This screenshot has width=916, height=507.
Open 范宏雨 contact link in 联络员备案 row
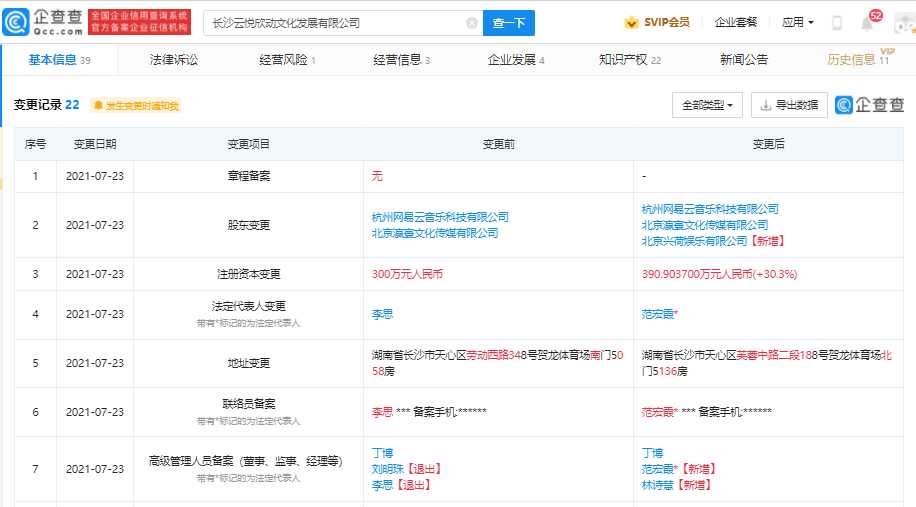[658, 412]
